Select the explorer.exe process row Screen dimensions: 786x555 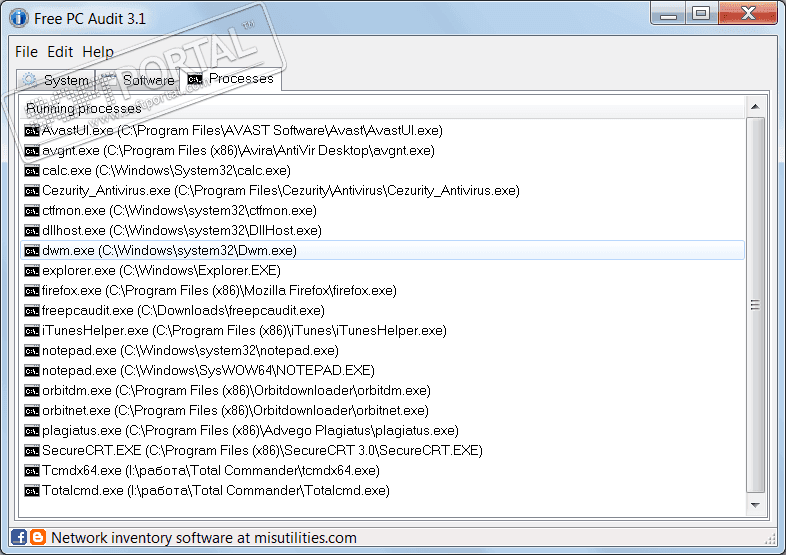tap(382, 271)
